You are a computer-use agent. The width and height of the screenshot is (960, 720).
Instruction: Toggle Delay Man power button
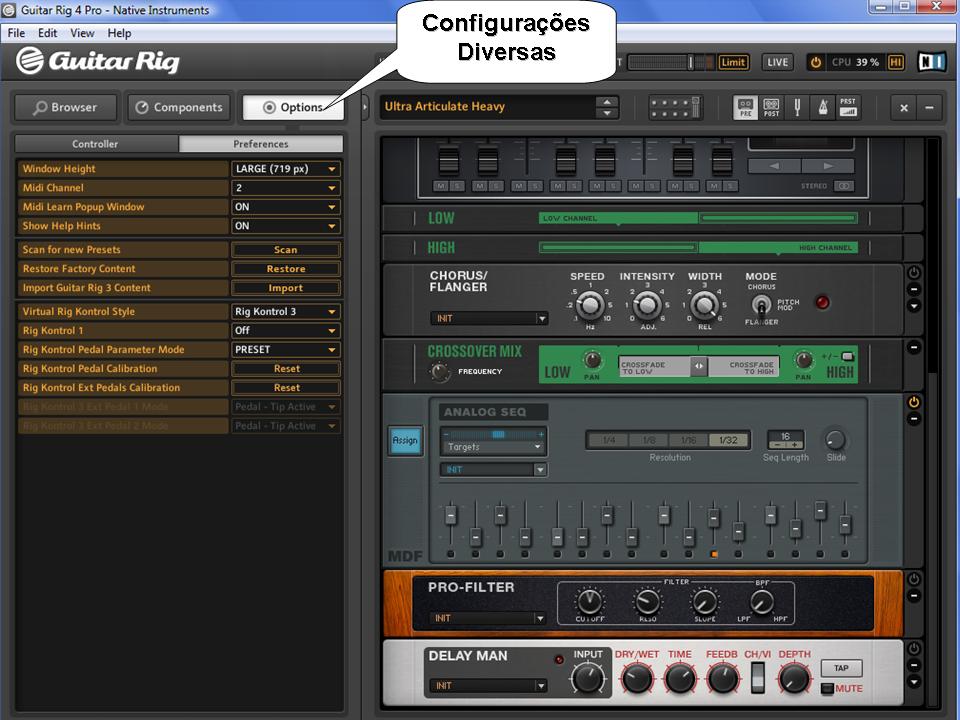coord(913,648)
